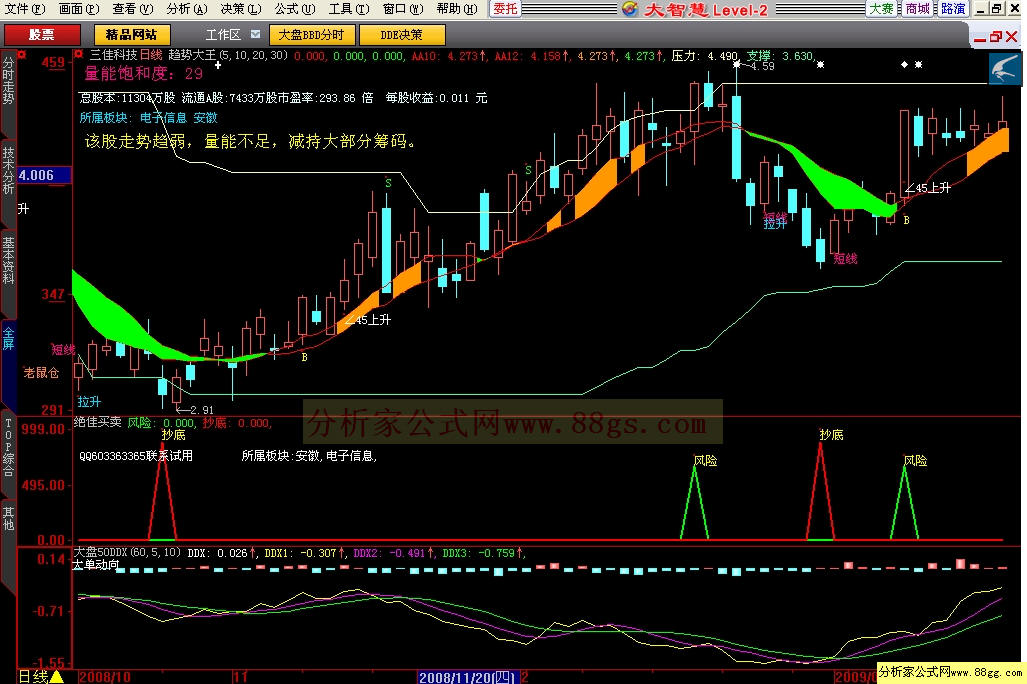Open the 帮助(H) menu
This screenshot has height=684, width=1027.
pos(457,9)
